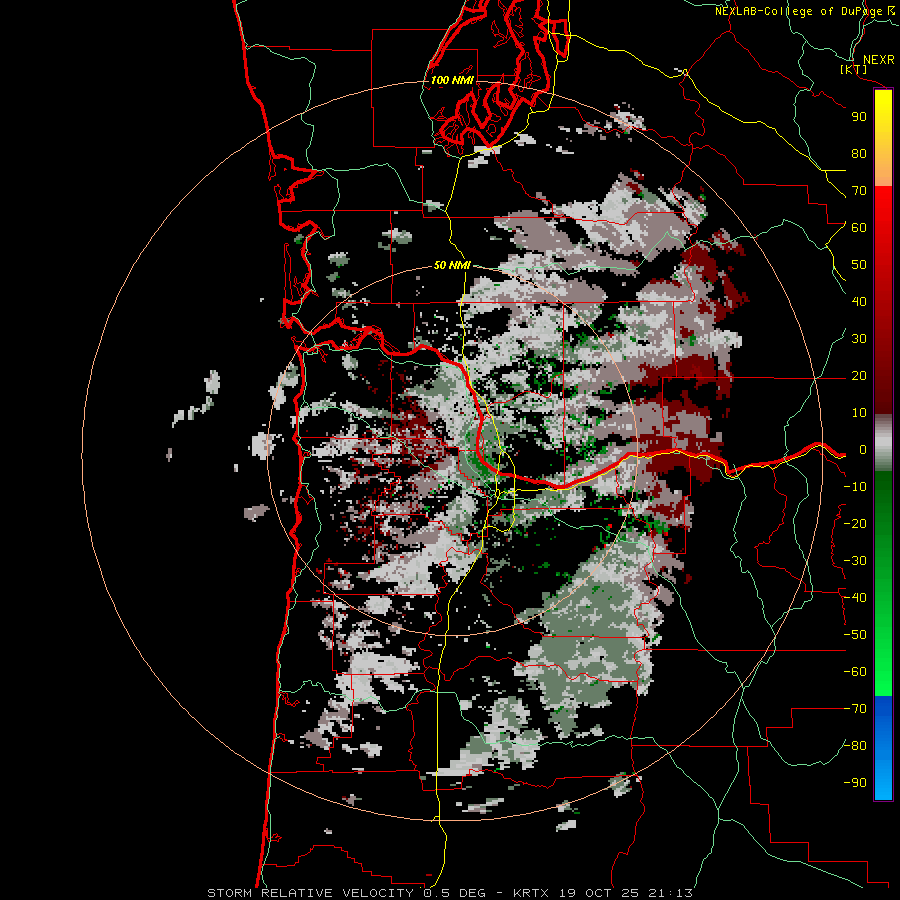The image size is (900, 900).
Task: Click the -40 value on velocity scale
Action: pos(855,598)
